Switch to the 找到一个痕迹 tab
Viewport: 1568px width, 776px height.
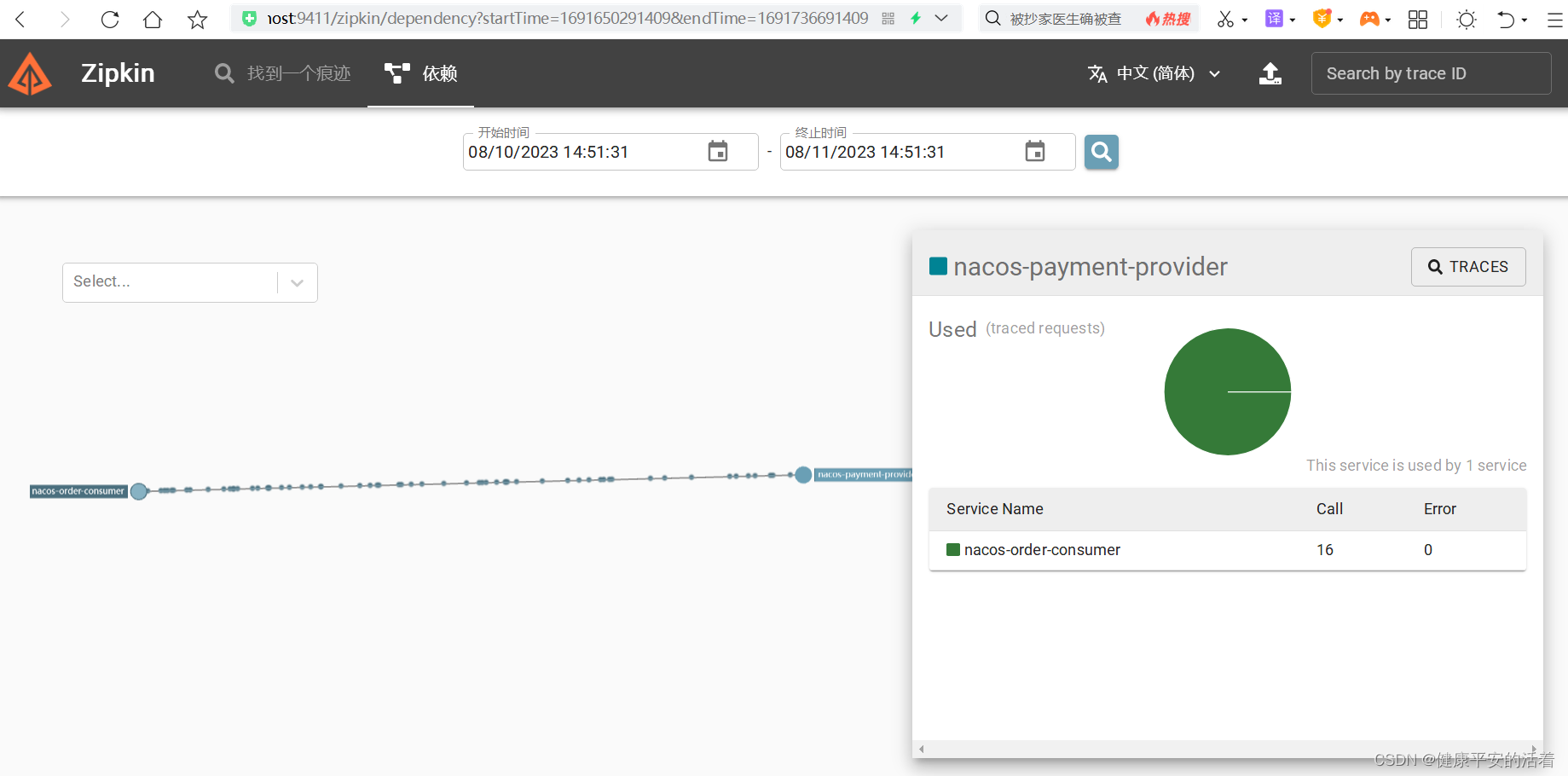point(283,73)
